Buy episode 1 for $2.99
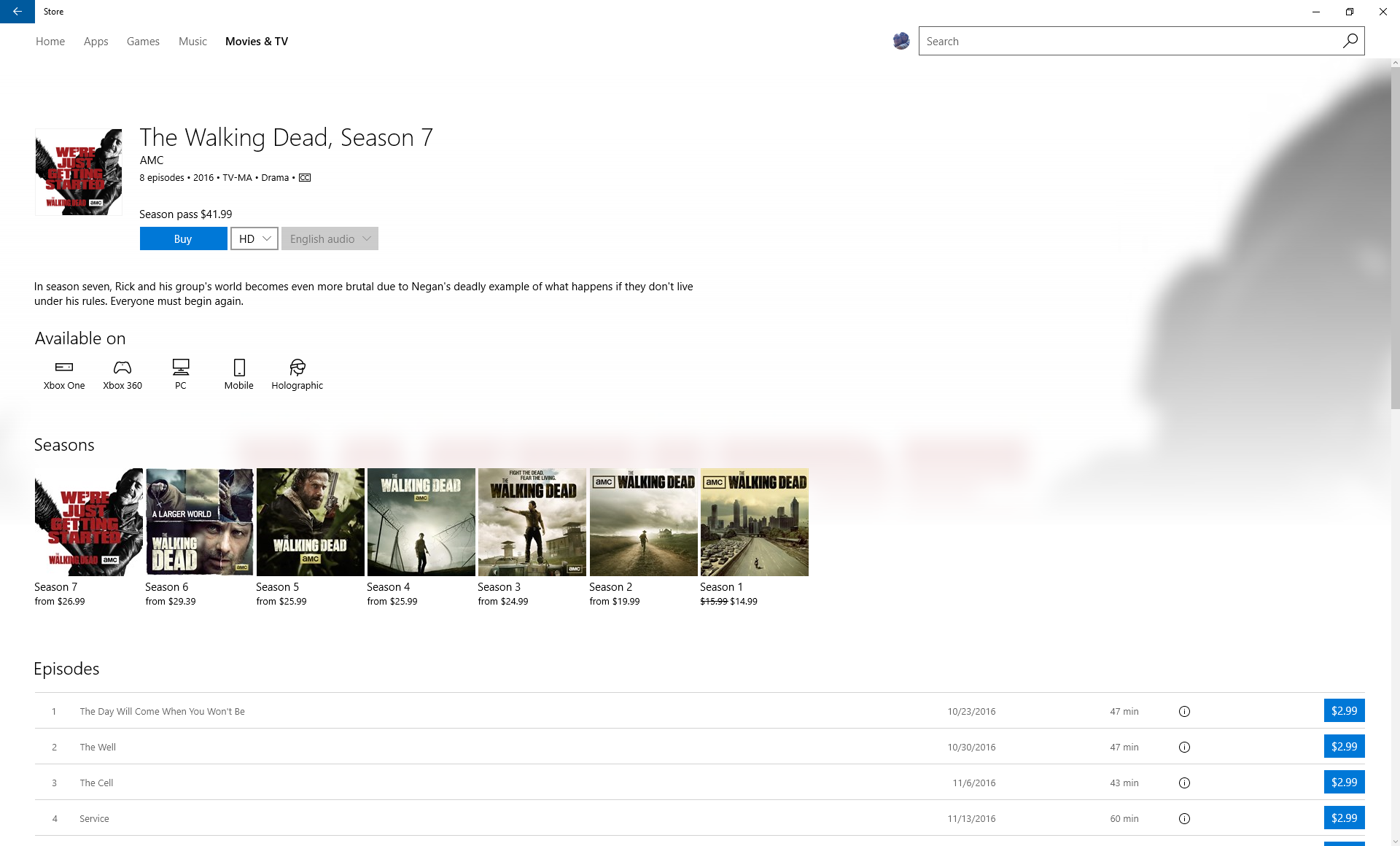Screen dimensions: 1400x846 (1344, 710)
